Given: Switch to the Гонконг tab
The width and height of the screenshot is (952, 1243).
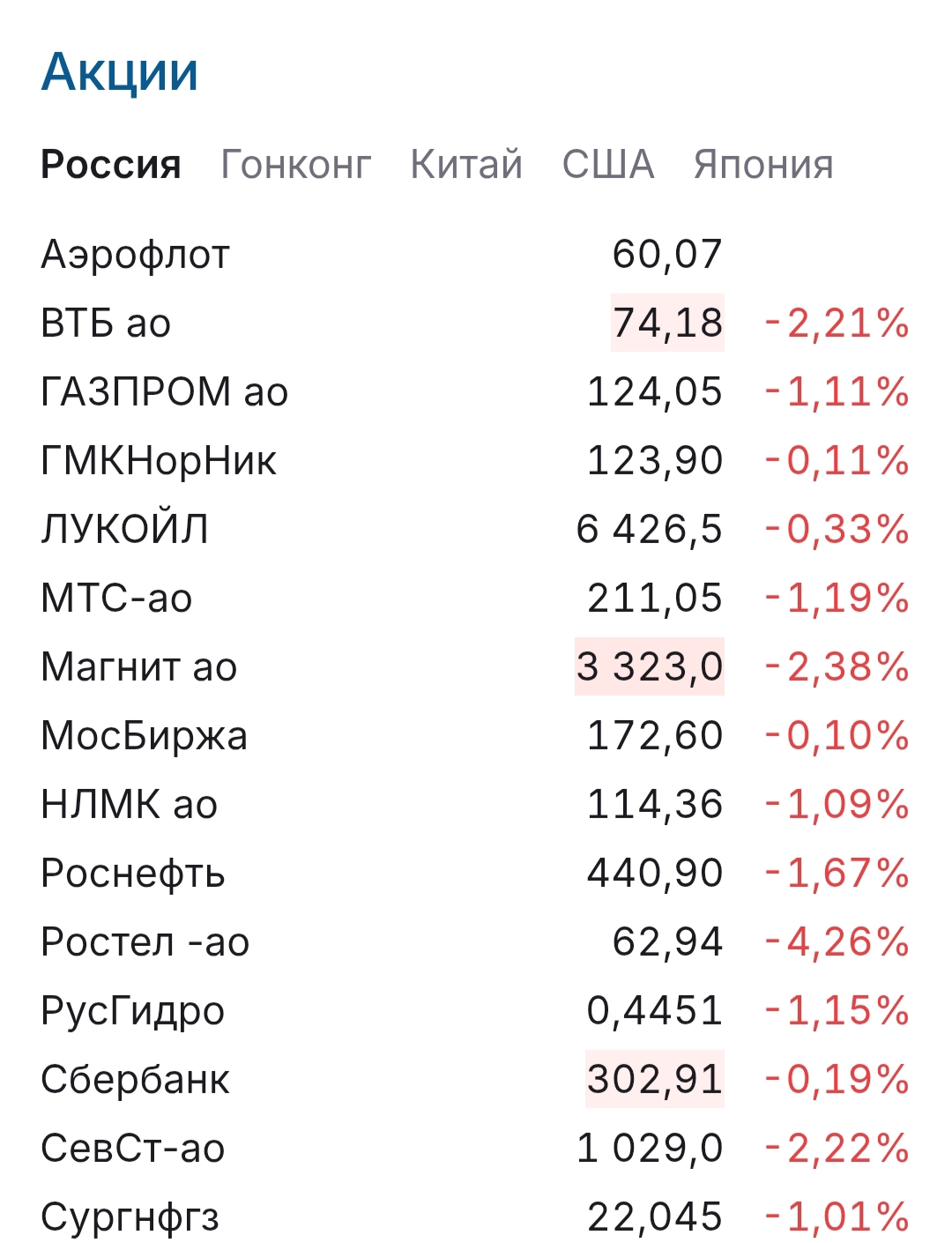Looking at the screenshot, I should pyautogui.click(x=296, y=165).
